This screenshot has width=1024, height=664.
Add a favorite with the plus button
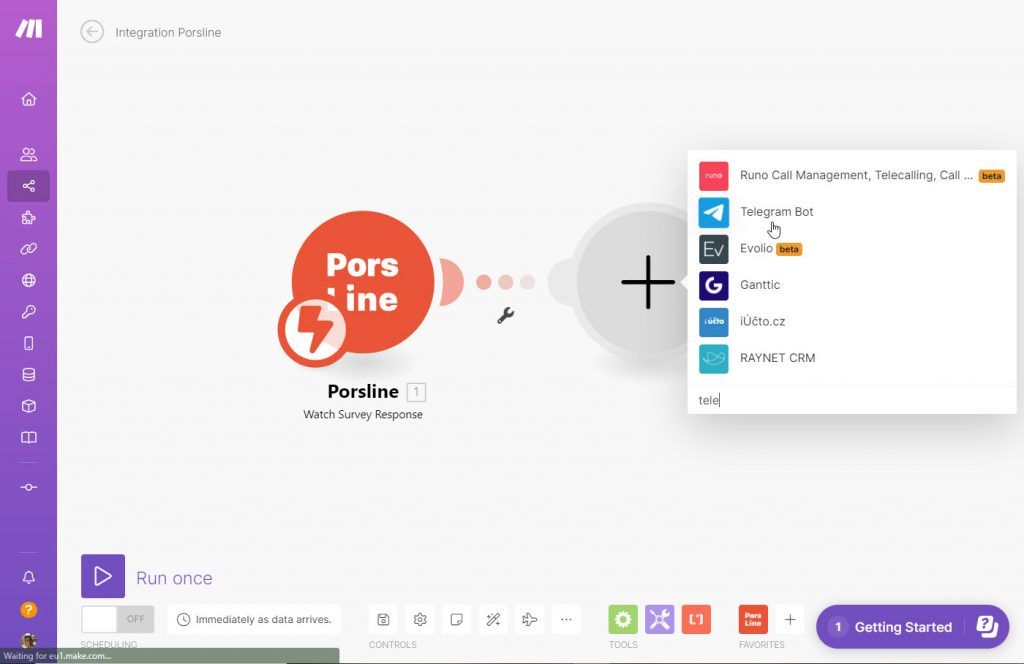click(790, 619)
